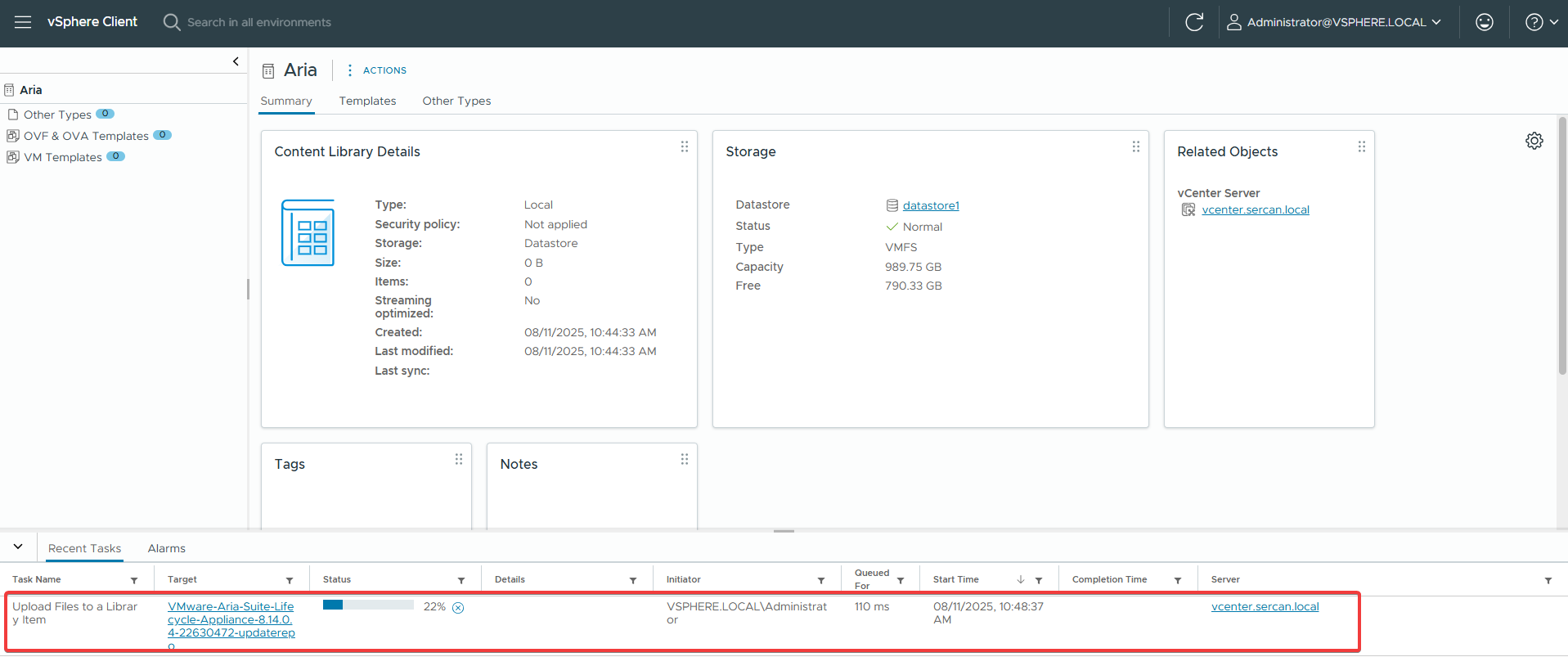Collapse the left navigation pane
The height and width of the screenshot is (657, 1568).
pyautogui.click(x=236, y=61)
